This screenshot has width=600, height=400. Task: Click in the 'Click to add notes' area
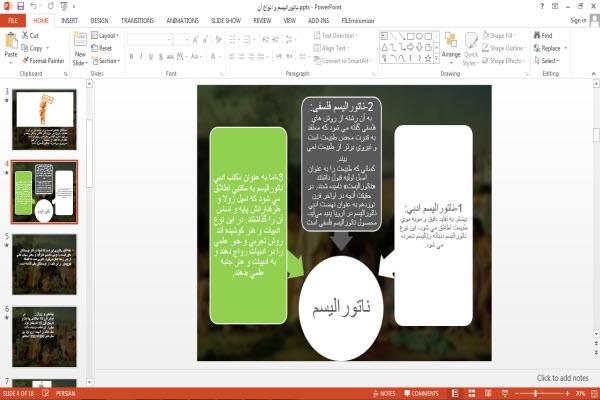coord(562,378)
